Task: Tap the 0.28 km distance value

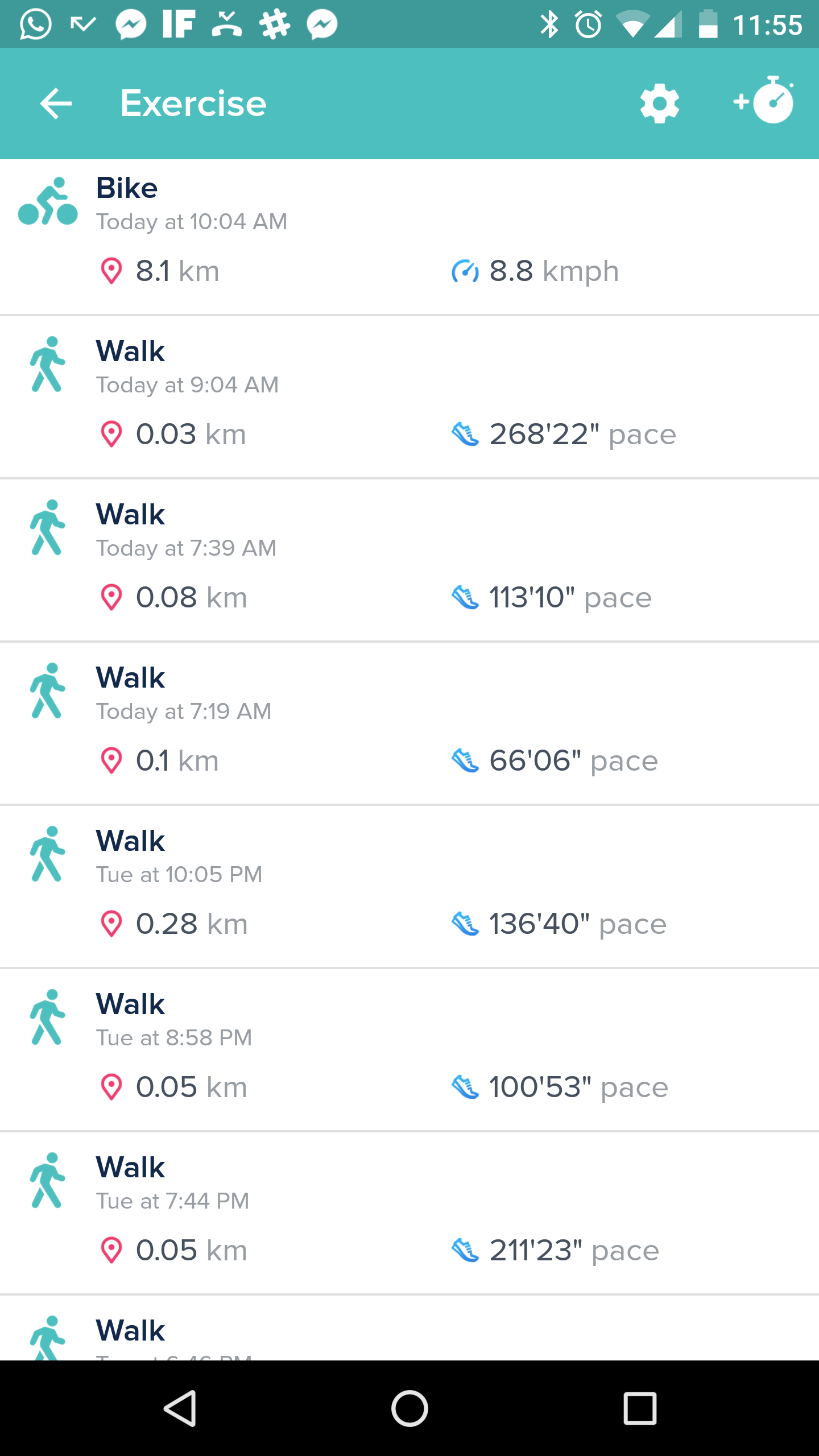Action: click(192, 924)
